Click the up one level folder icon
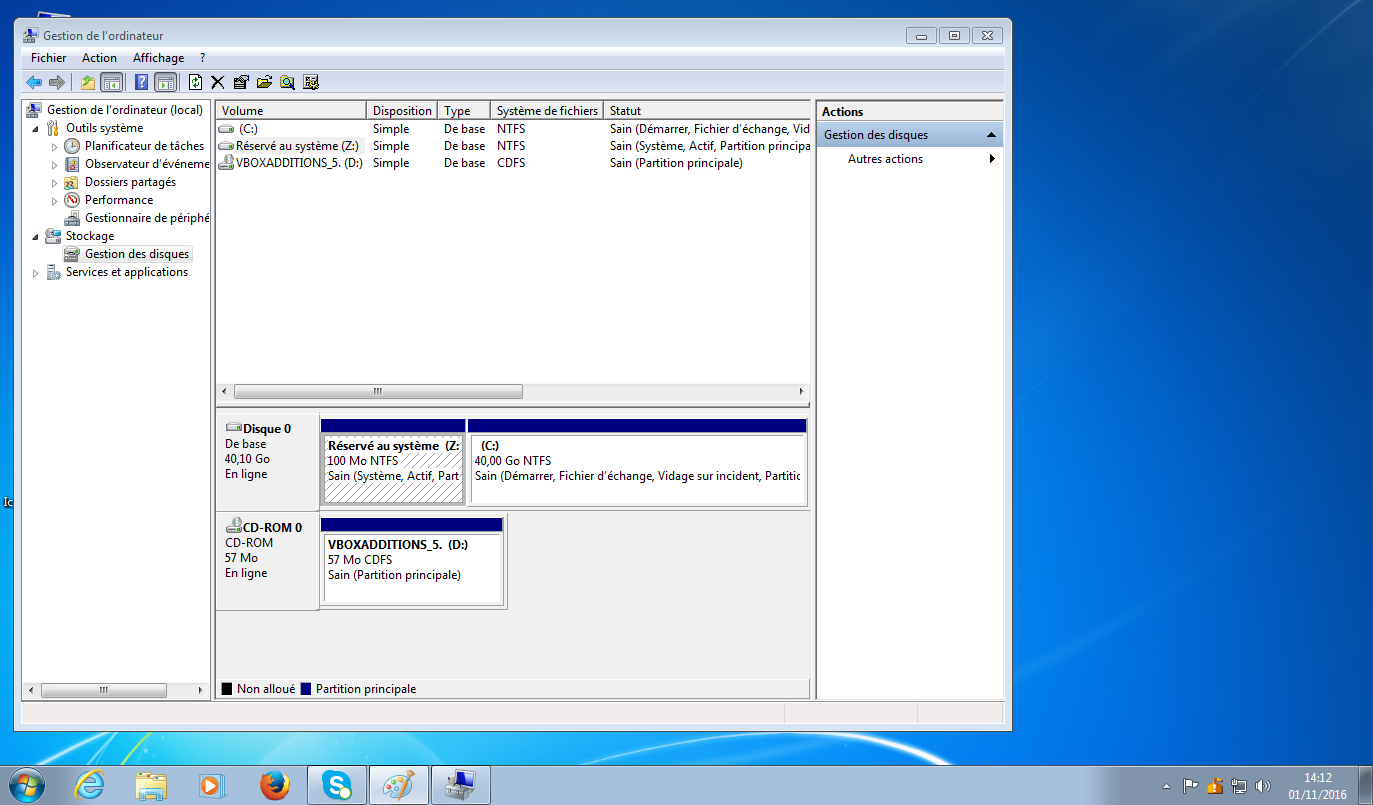 tap(88, 82)
